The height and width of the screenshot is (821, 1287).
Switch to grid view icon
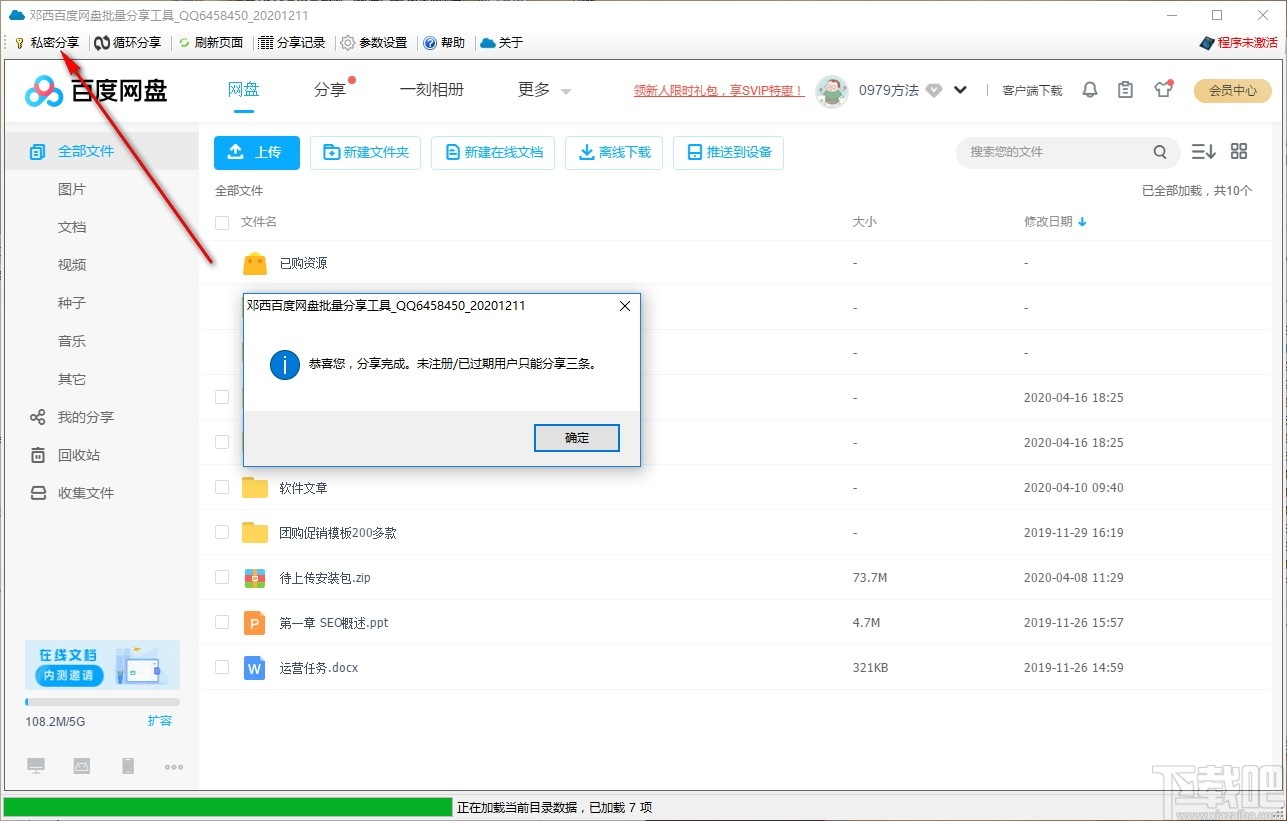tap(1239, 152)
